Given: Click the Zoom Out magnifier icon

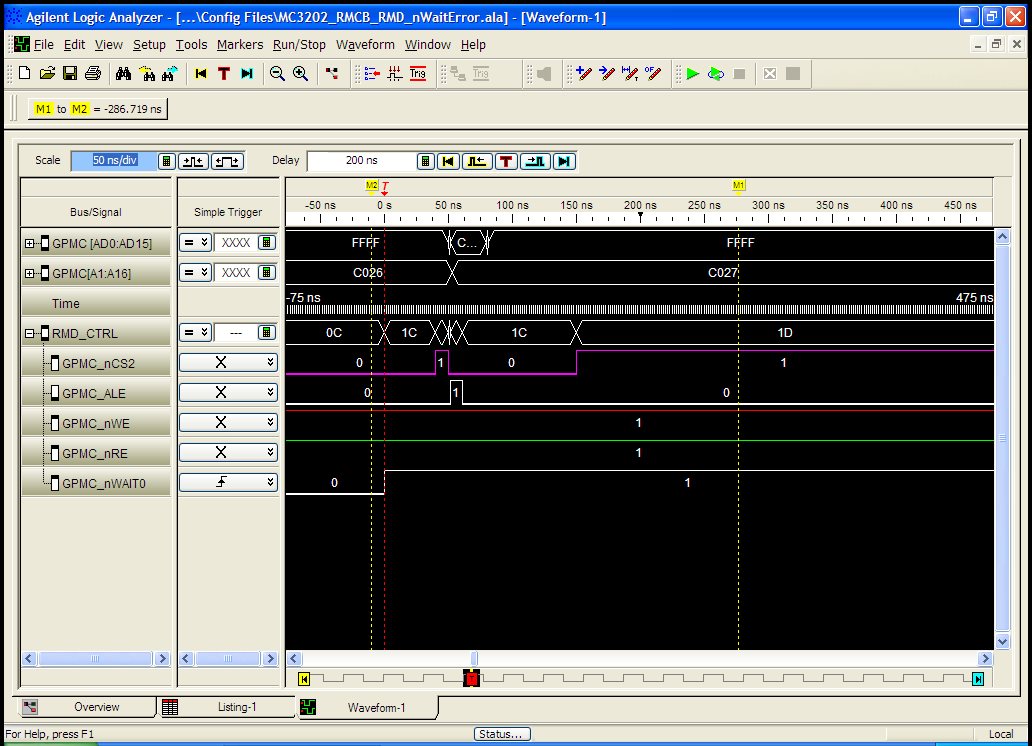Looking at the screenshot, I should 278,74.
